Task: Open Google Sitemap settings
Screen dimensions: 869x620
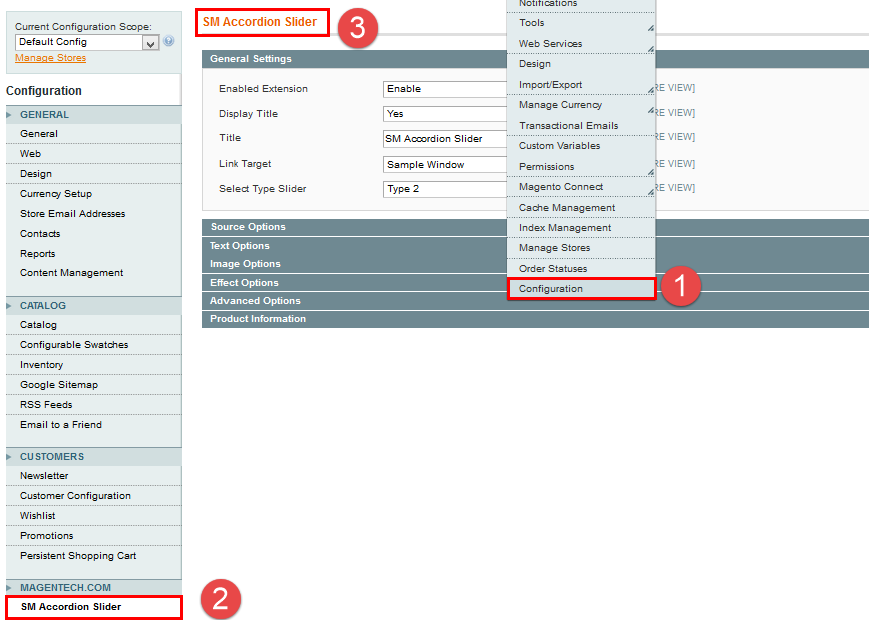Action: tap(93, 385)
